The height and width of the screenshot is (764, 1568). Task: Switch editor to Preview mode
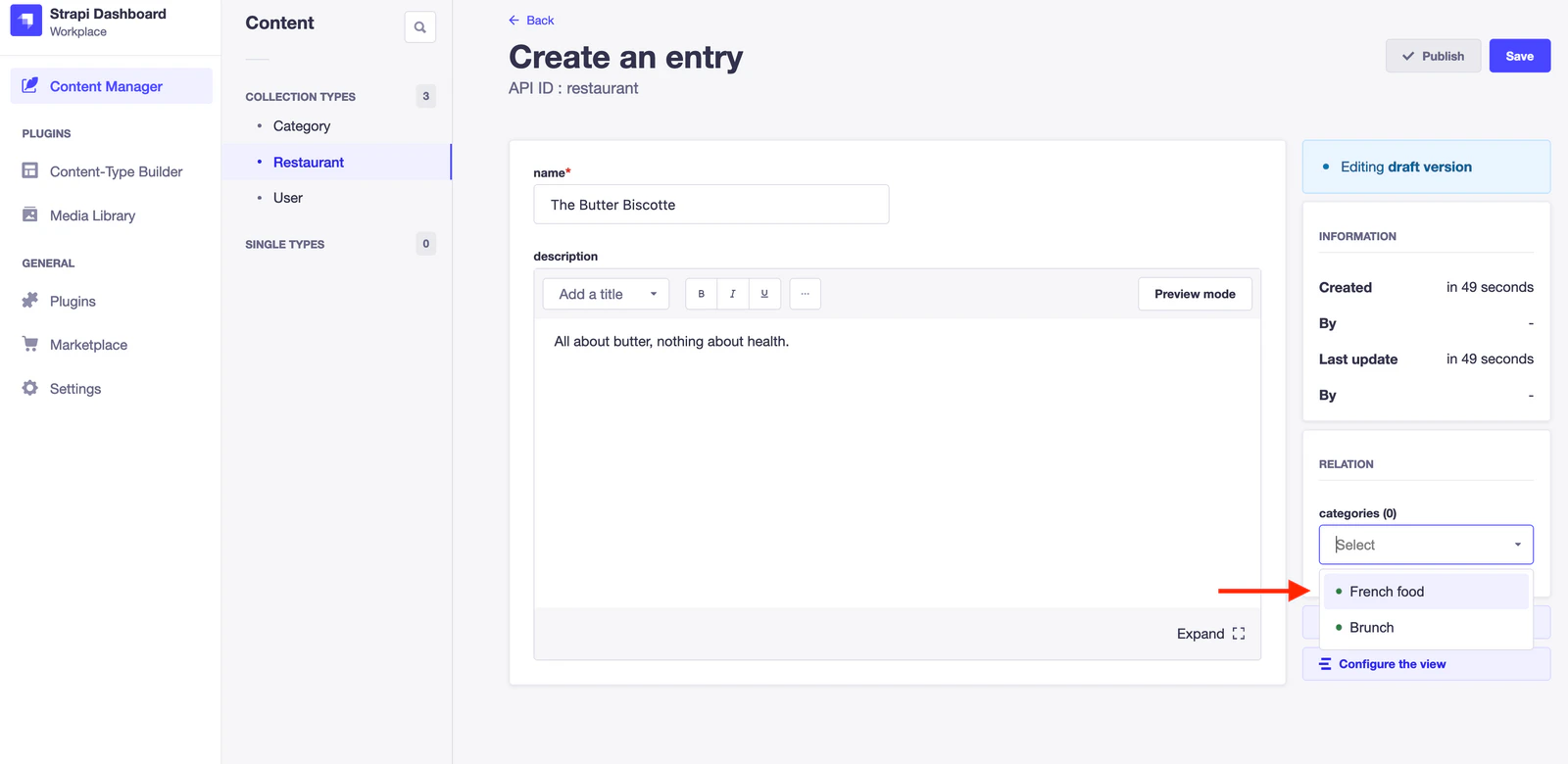[1195, 294]
